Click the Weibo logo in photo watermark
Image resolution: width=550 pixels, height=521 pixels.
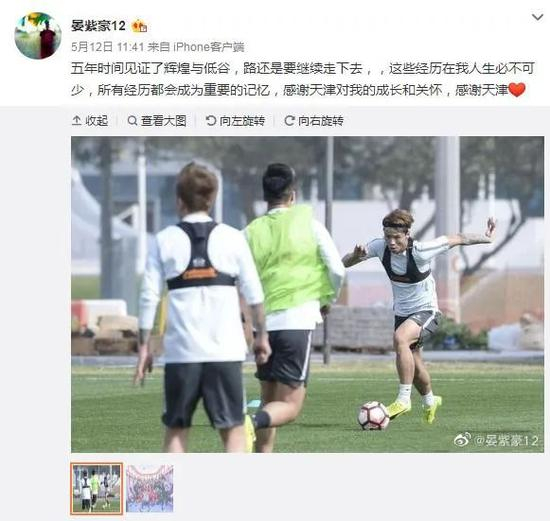coord(463,439)
